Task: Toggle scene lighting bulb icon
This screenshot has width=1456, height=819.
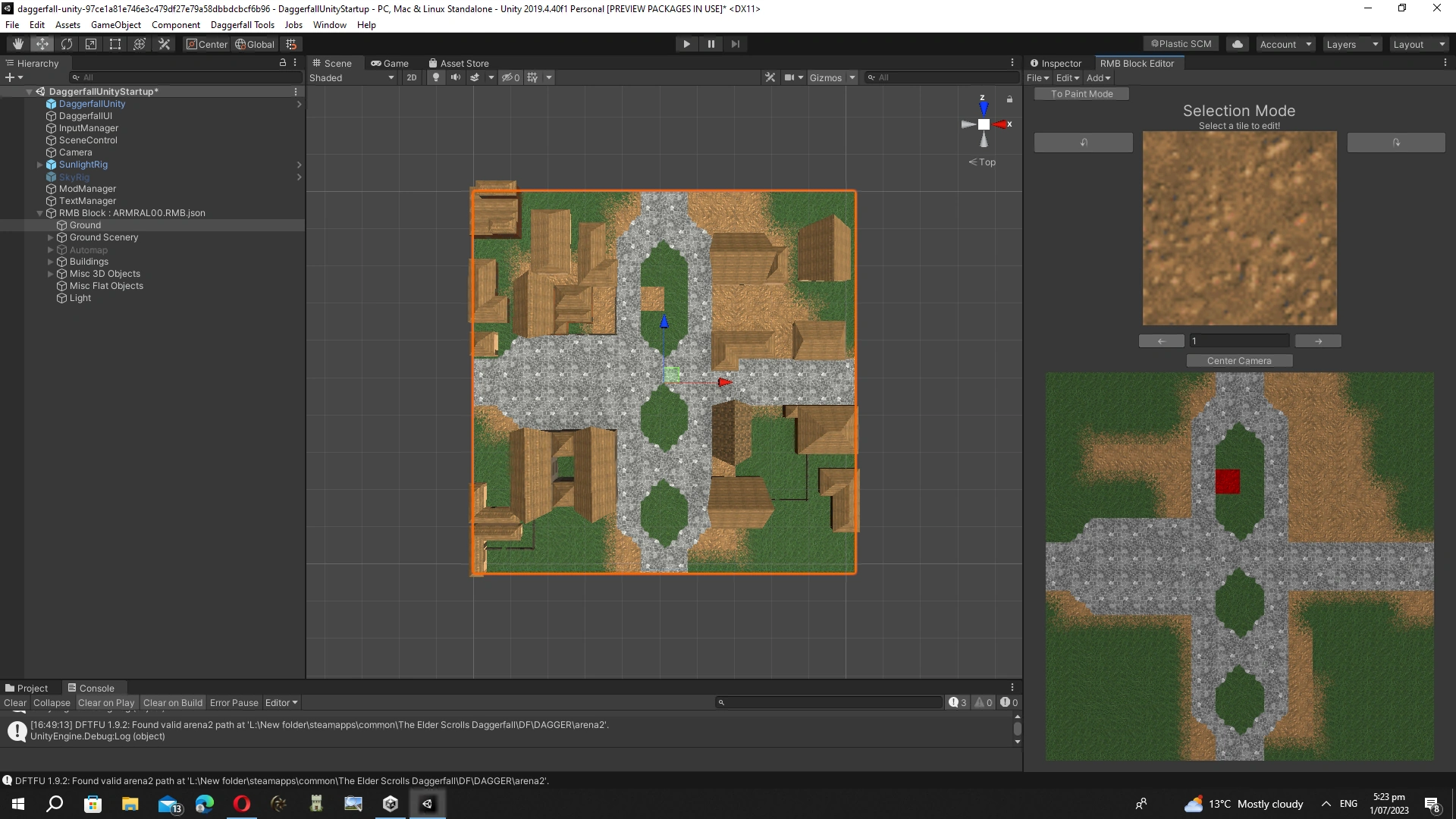Action: 435,77
